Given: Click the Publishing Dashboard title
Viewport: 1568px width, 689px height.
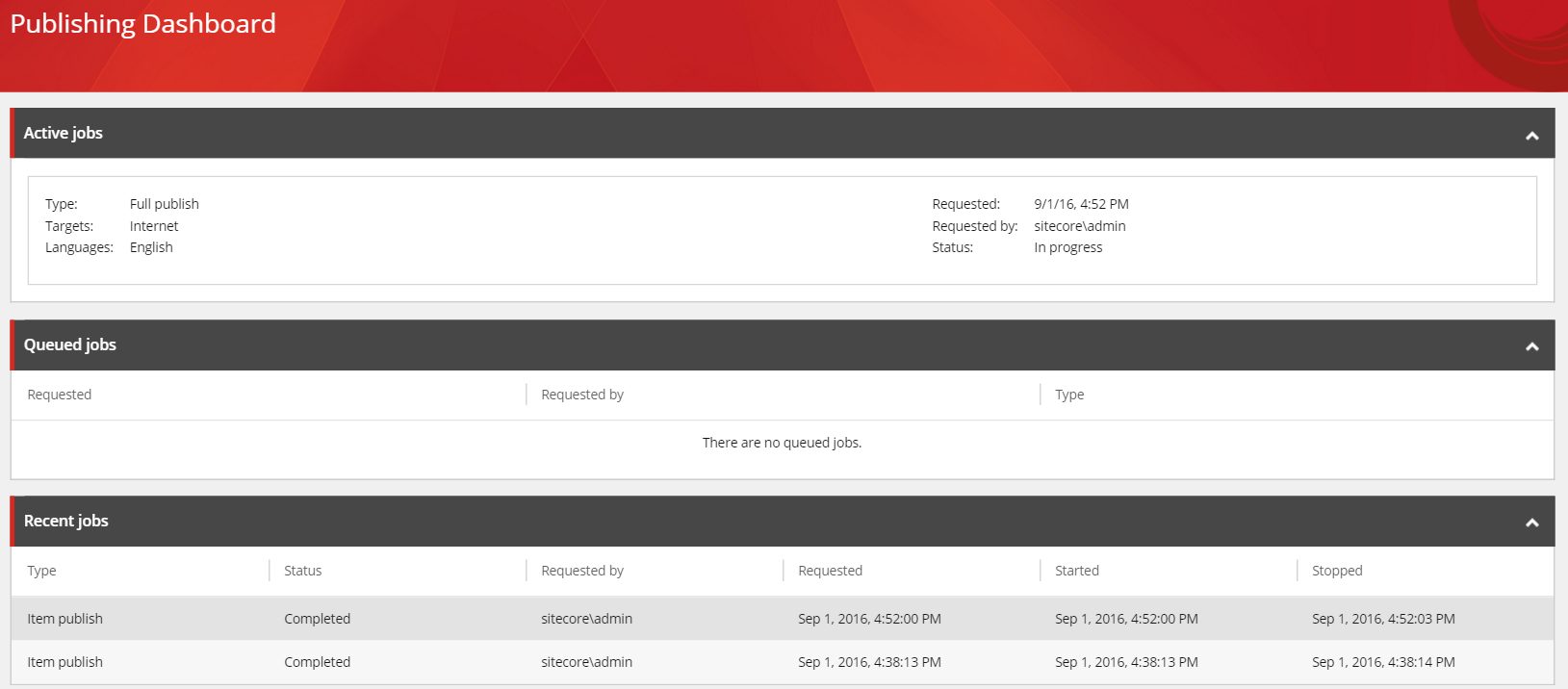Looking at the screenshot, I should [143, 23].
